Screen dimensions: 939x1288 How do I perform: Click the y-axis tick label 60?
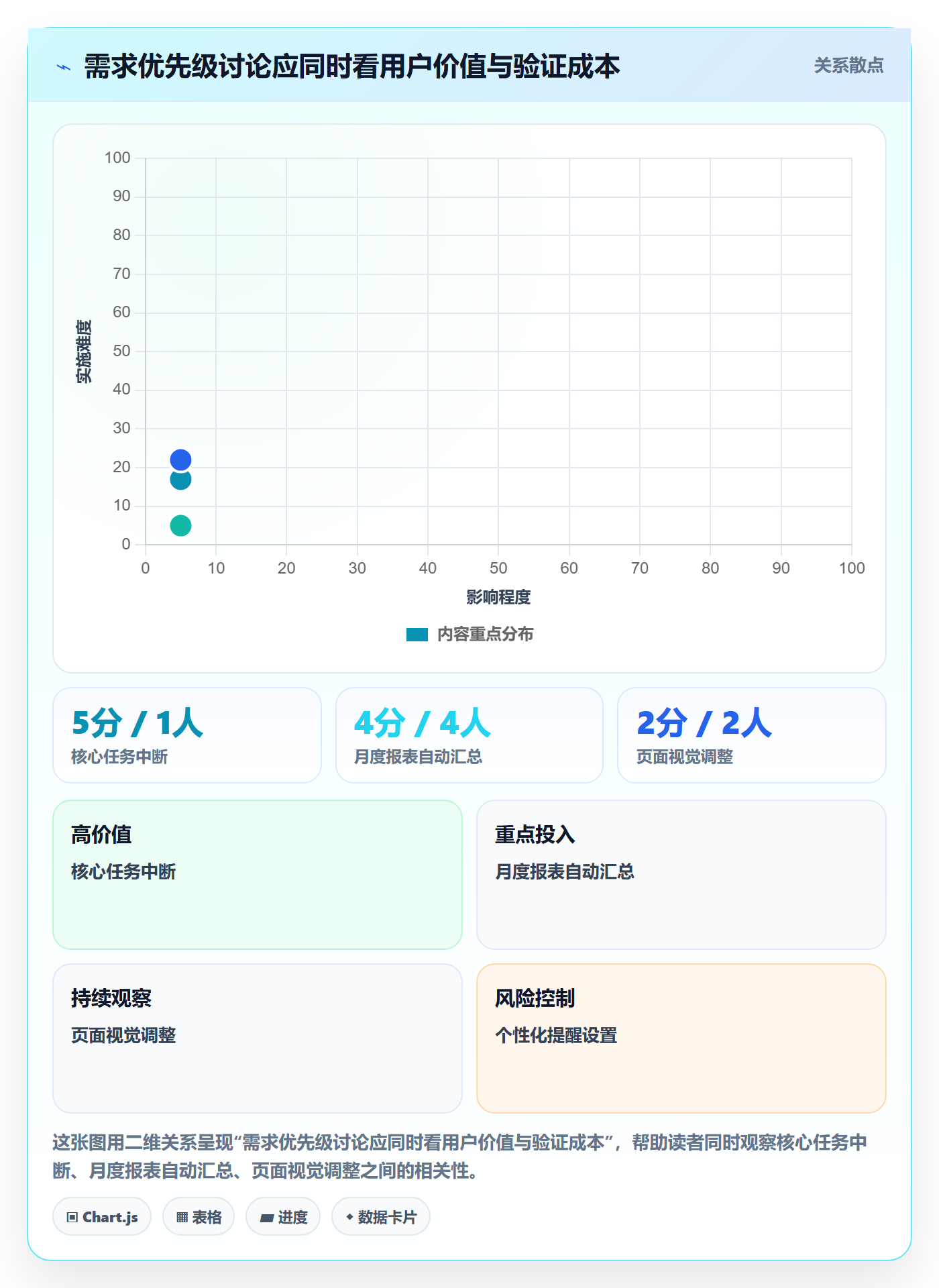(121, 312)
